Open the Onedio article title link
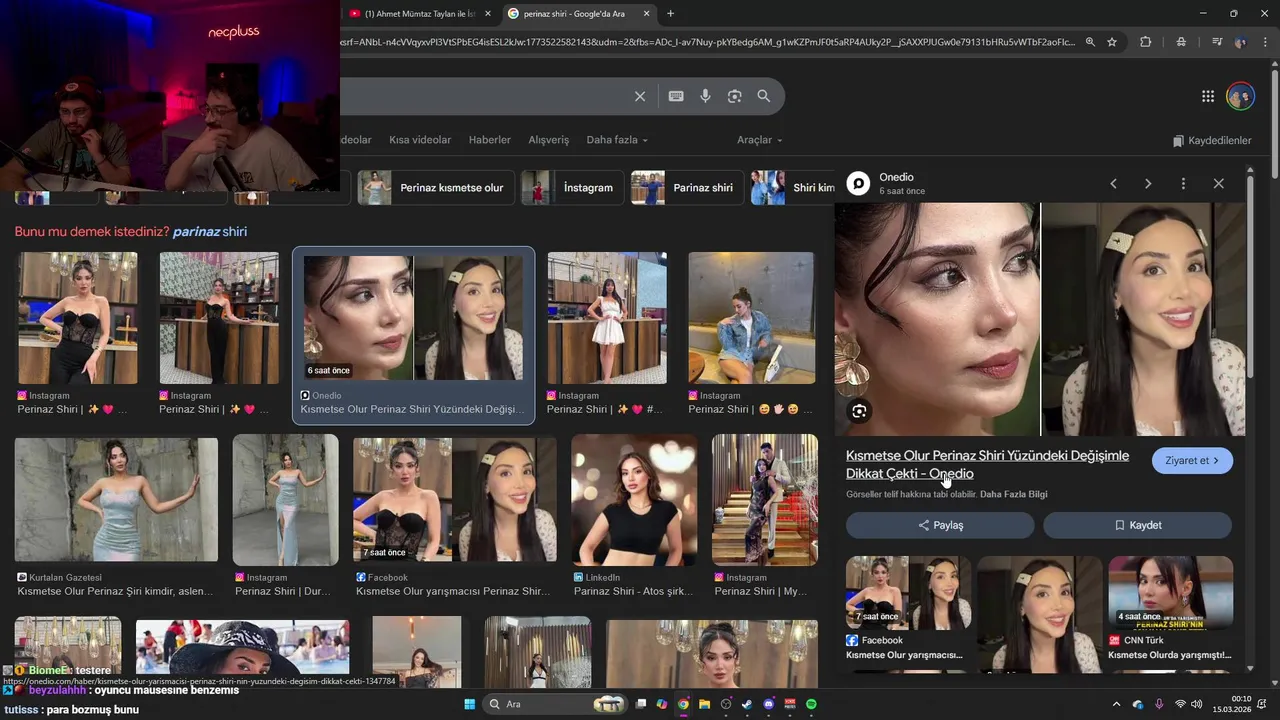Viewport: 1280px width, 720px height. [x=987, y=464]
